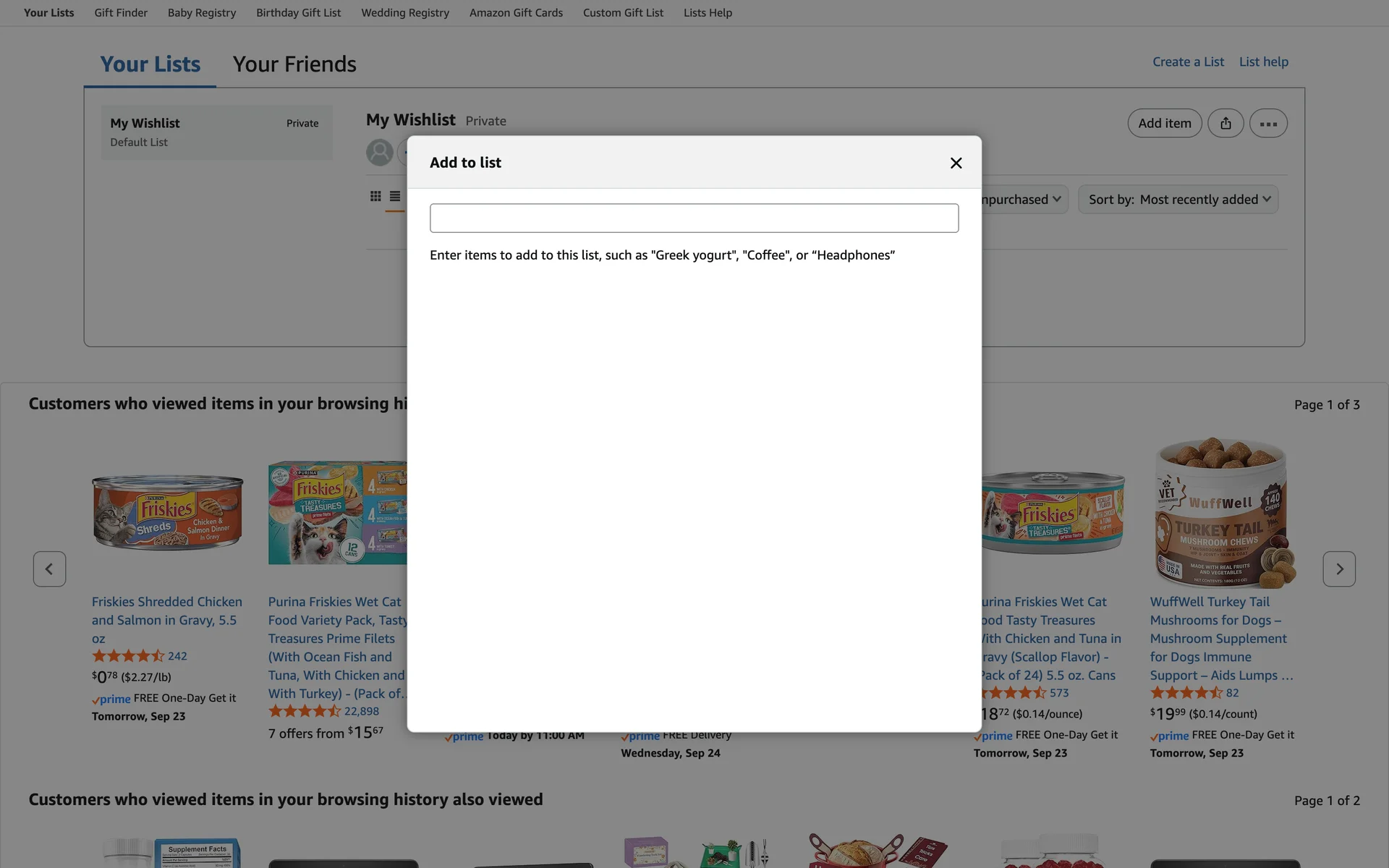Screen dimensions: 1389x868
Task: Switch to grid view icon
Action: [375, 196]
